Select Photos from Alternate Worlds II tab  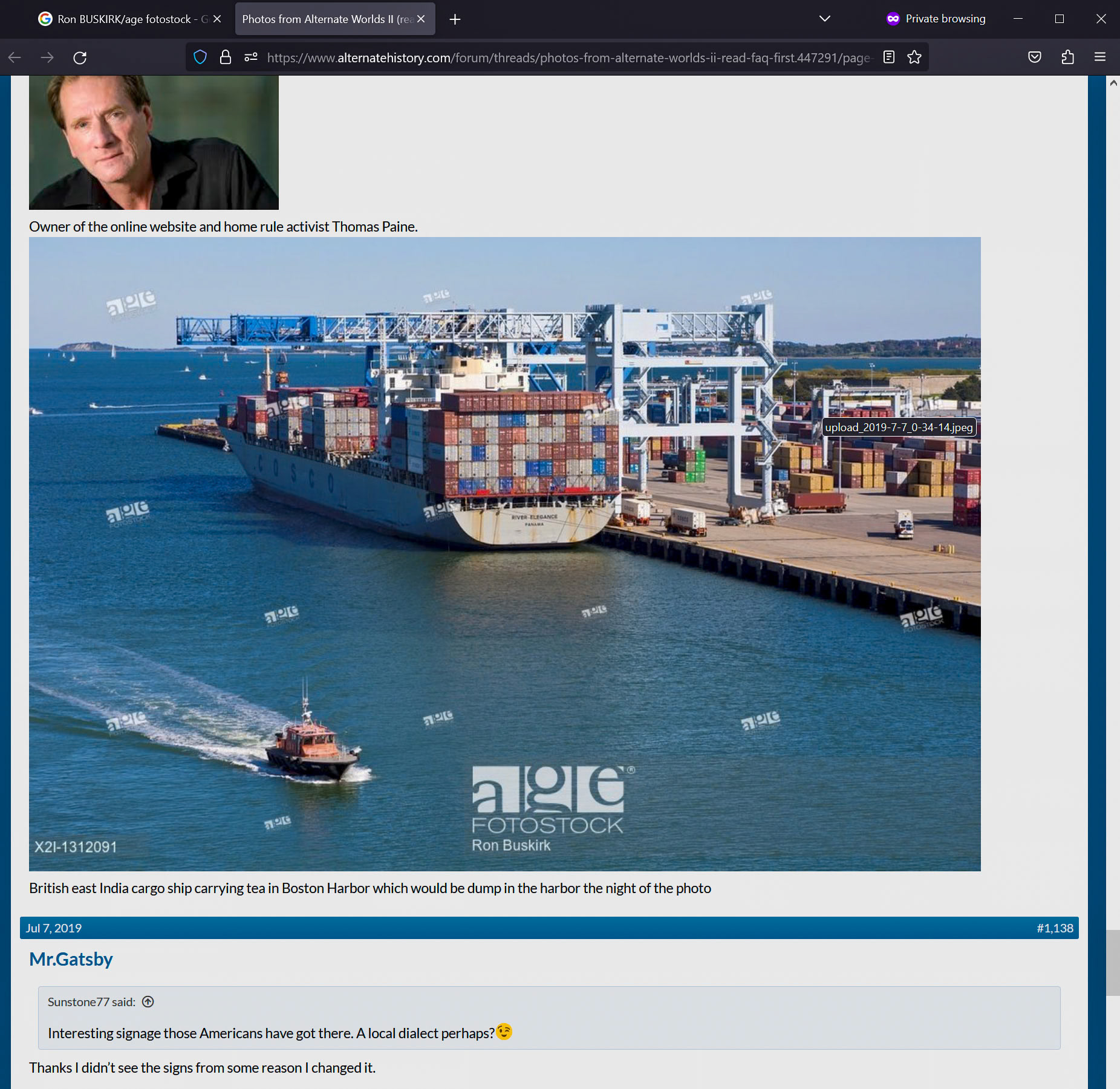point(327,19)
